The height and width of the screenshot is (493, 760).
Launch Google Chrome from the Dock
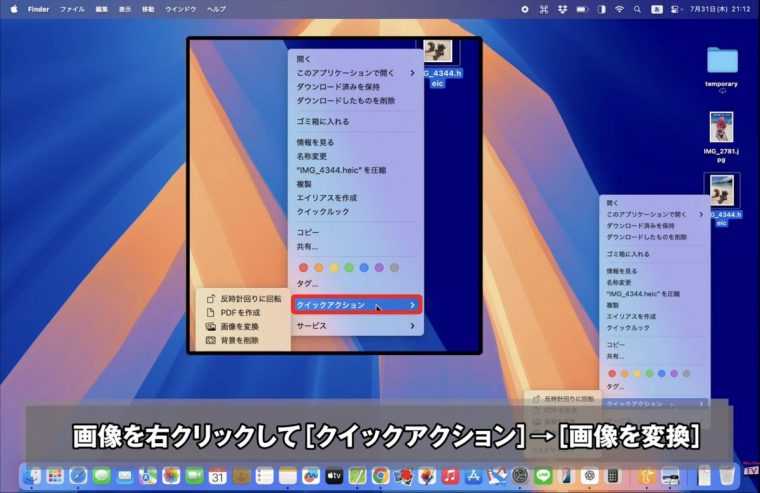[380, 476]
